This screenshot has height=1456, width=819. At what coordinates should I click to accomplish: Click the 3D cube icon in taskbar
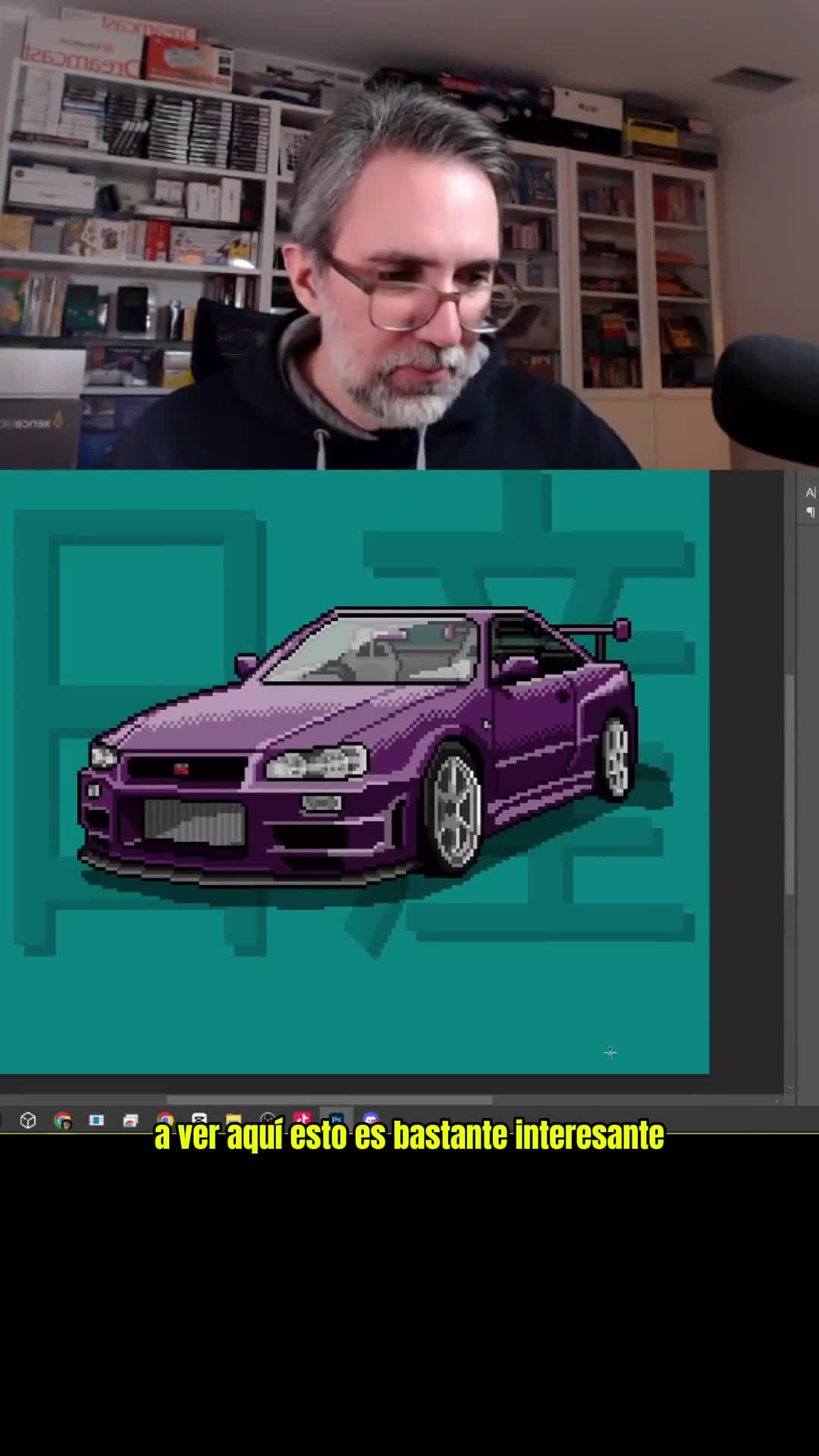click(28, 1121)
